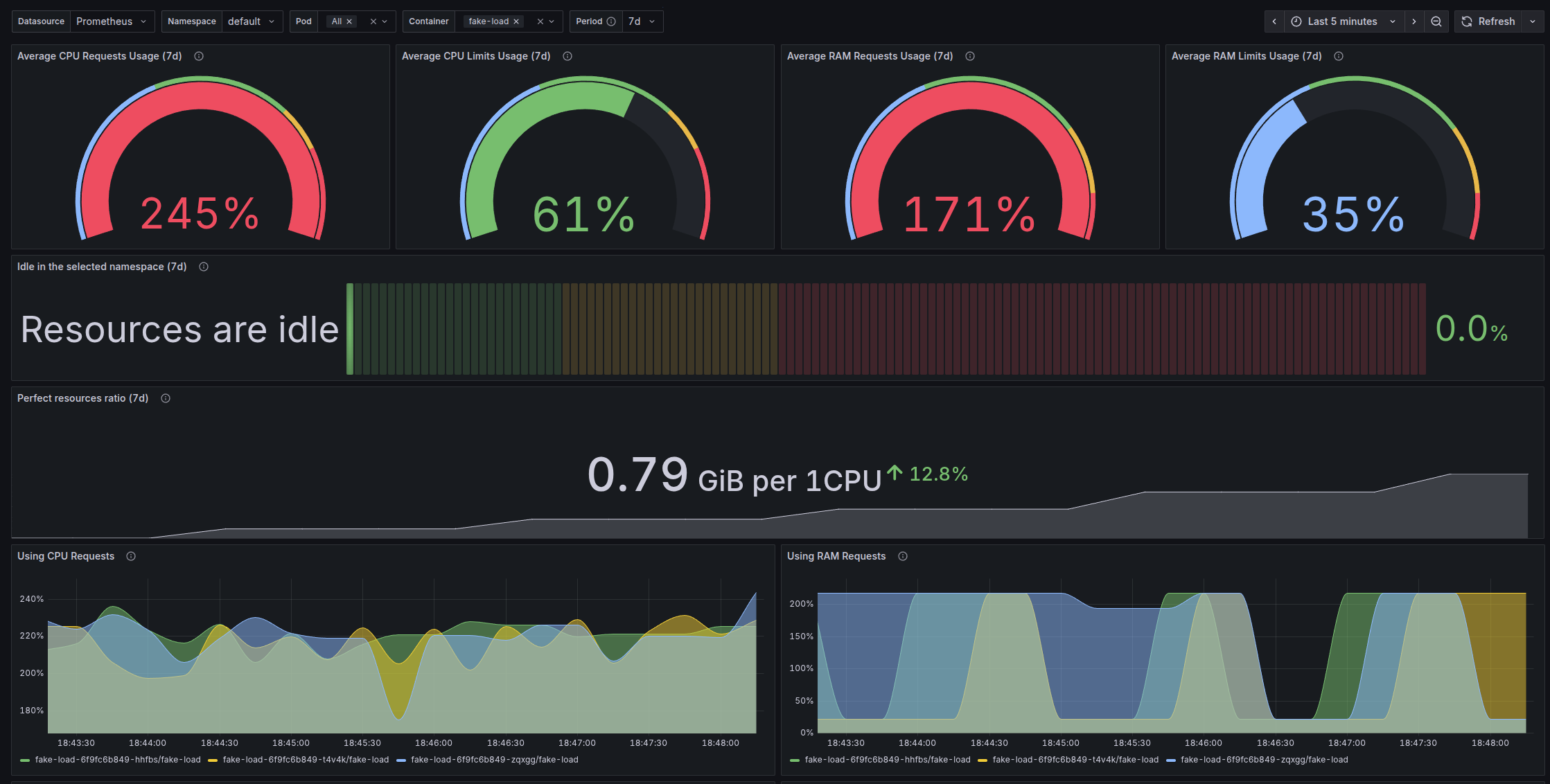Viewport: 1550px width, 784px height.
Task: Toggle hhfbs series in CPU Requests legend
Action: 118,760
